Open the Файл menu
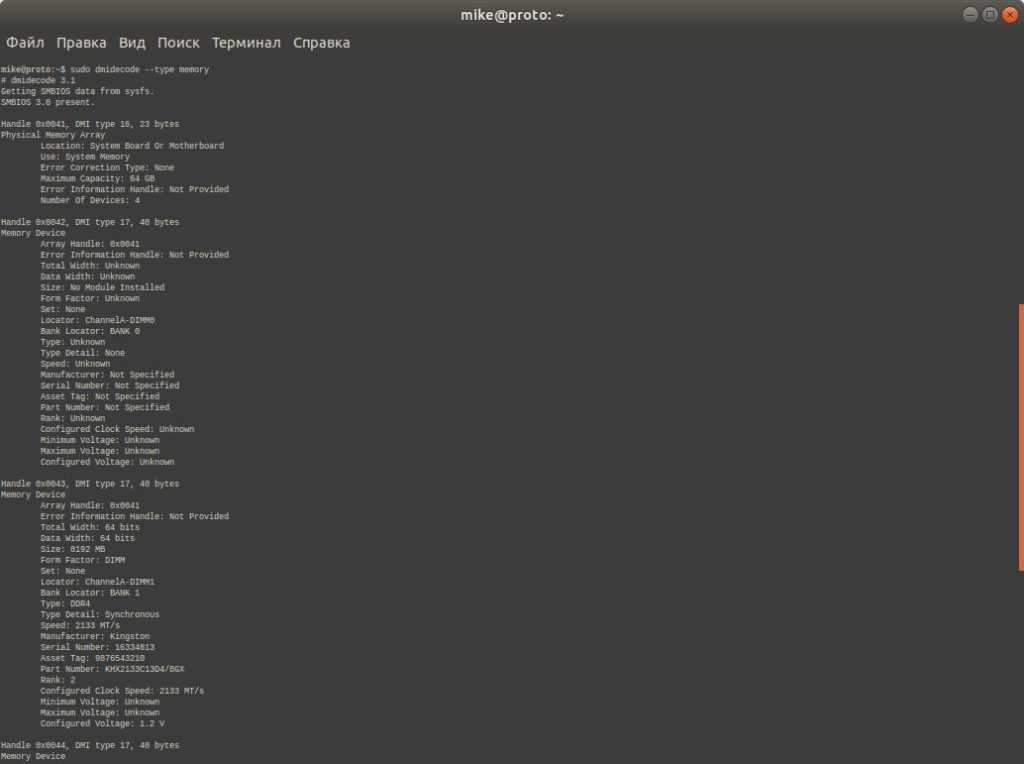 point(25,43)
